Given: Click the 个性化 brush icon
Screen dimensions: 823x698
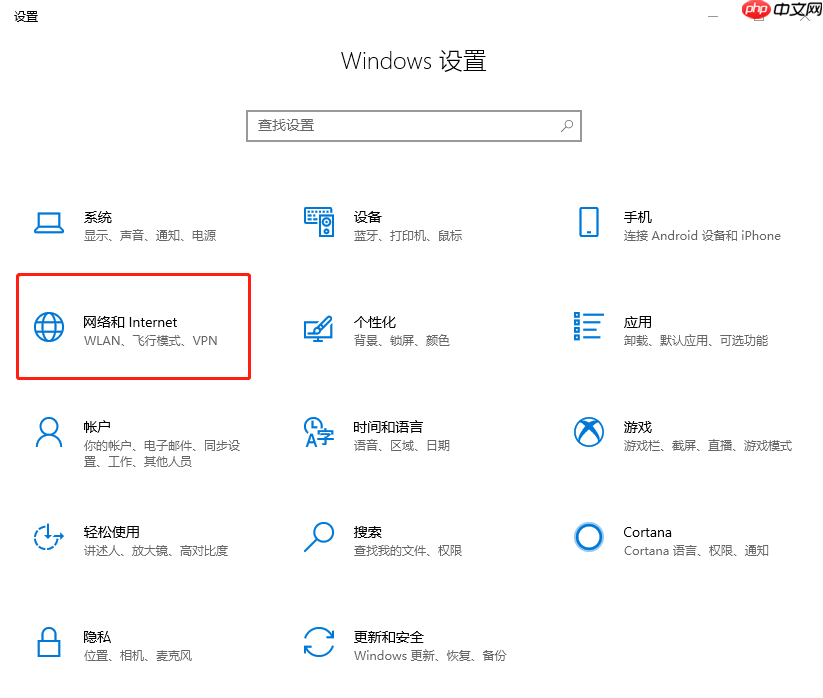Looking at the screenshot, I should click(318, 328).
